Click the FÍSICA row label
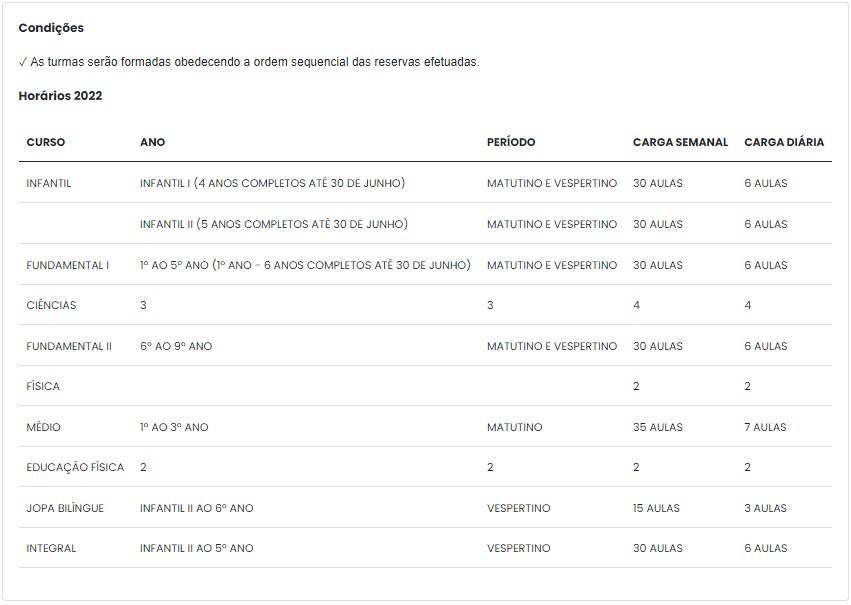 43,386
